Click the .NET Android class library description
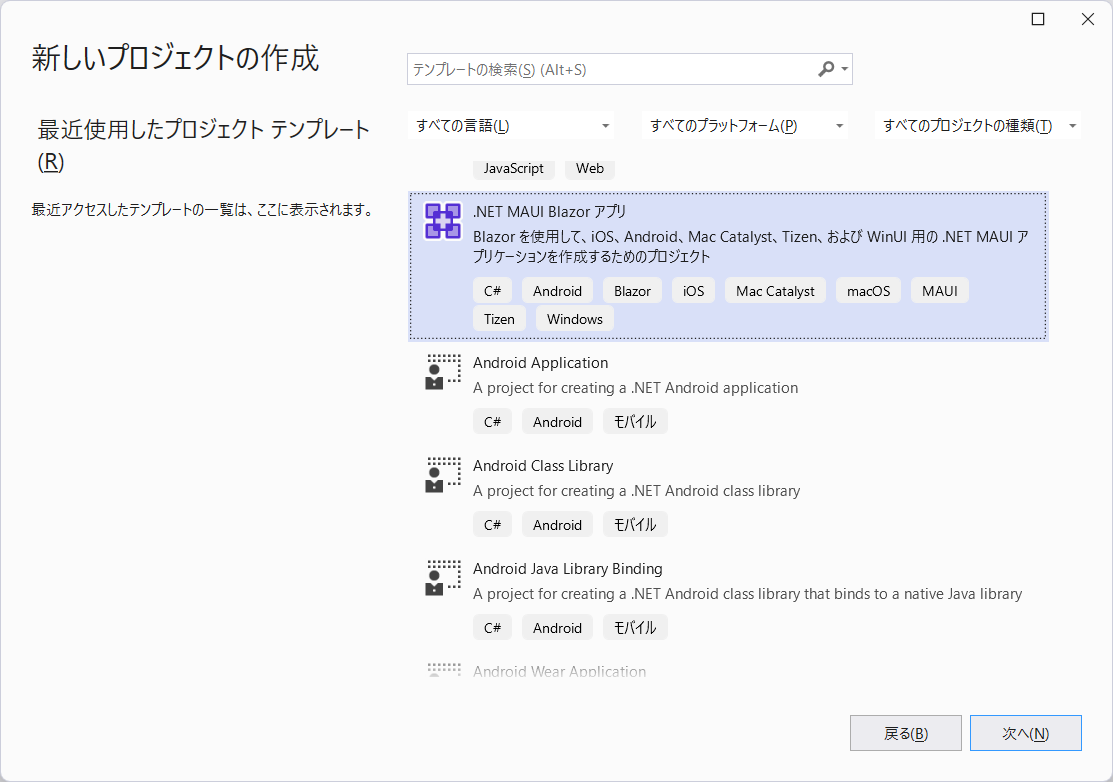1113x782 pixels. pos(636,490)
